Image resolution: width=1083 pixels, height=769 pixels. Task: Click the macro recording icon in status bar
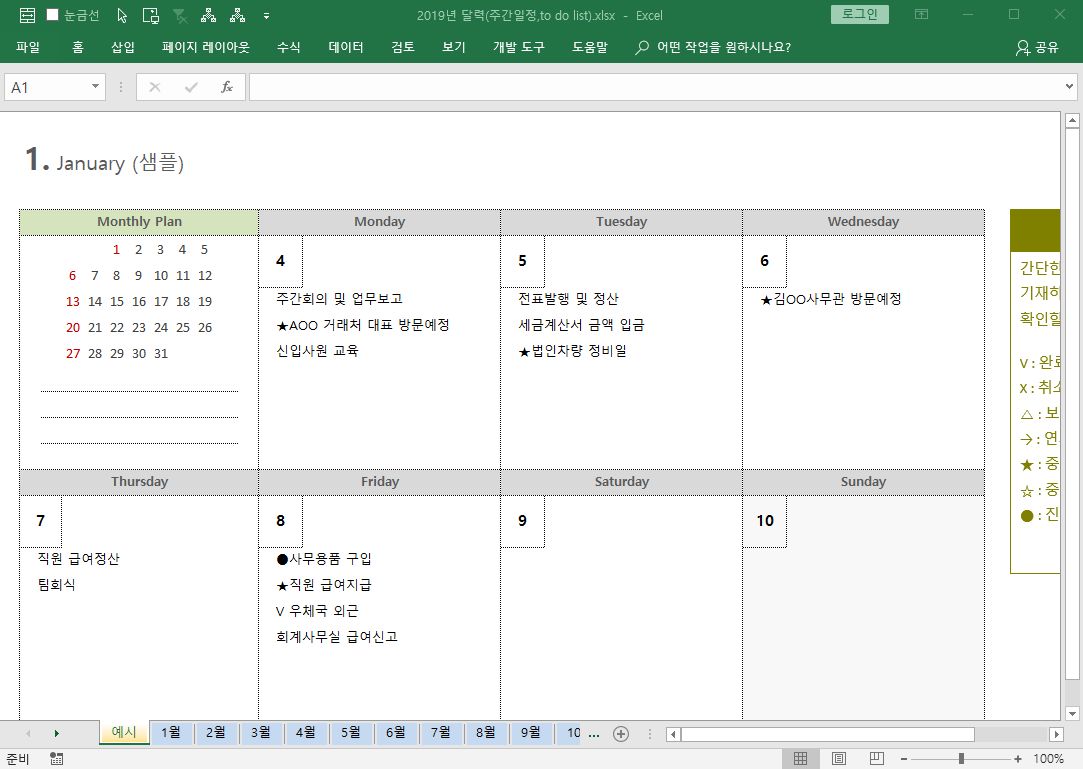(x=57, y=759)
